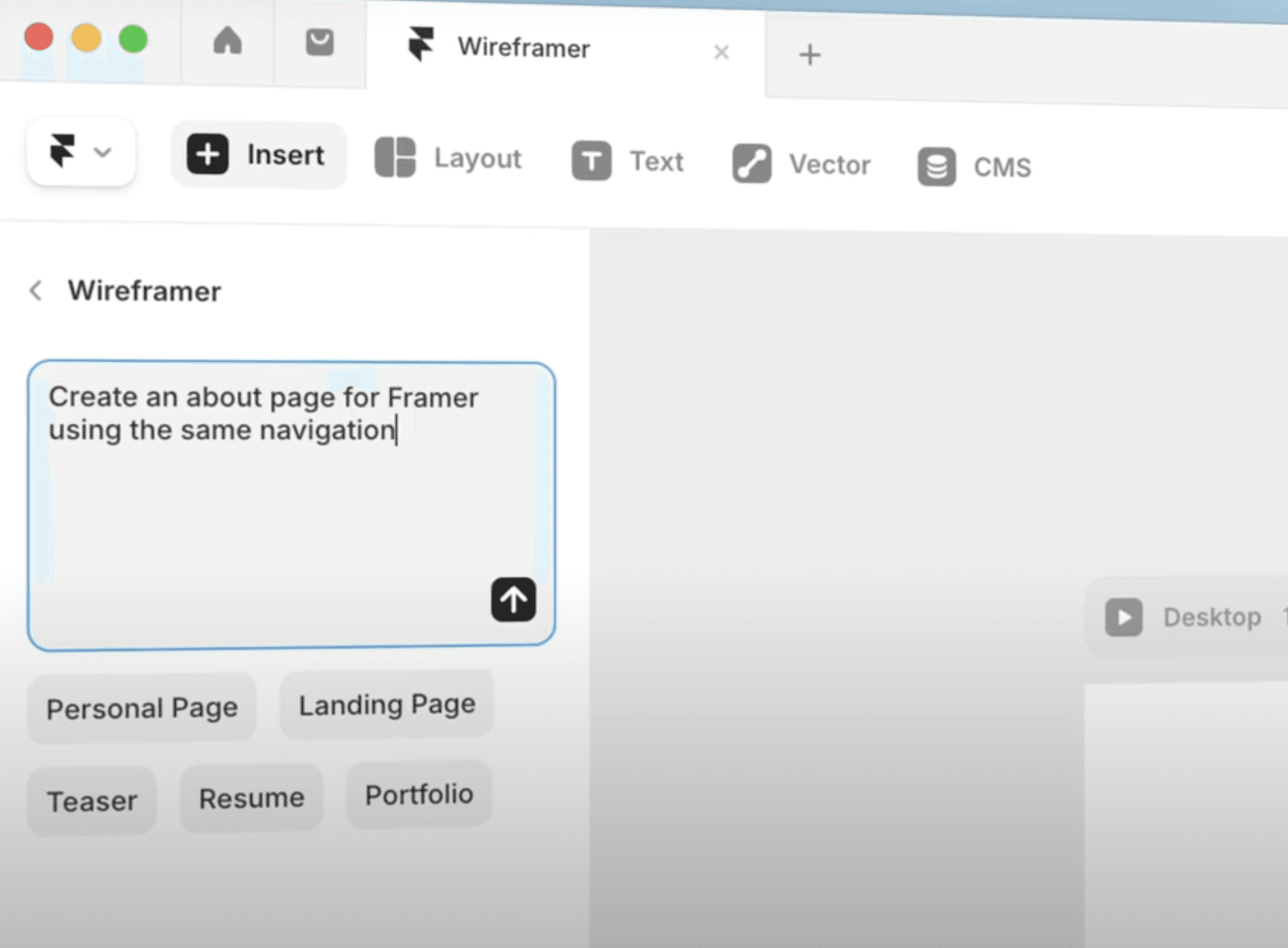Screen dimensions: 1288x948
Task: Select the Vector tool
Action: 801,164
